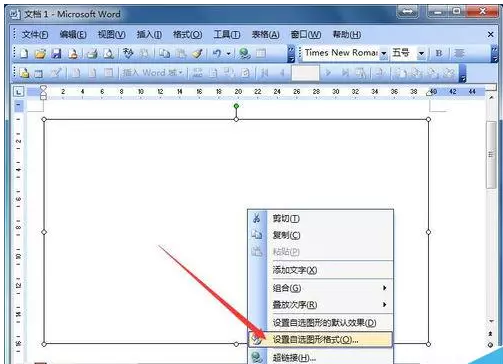This screenshot has width=503, height=364.
Task: Open the 插入(I) menu
Action: point(149,34)
